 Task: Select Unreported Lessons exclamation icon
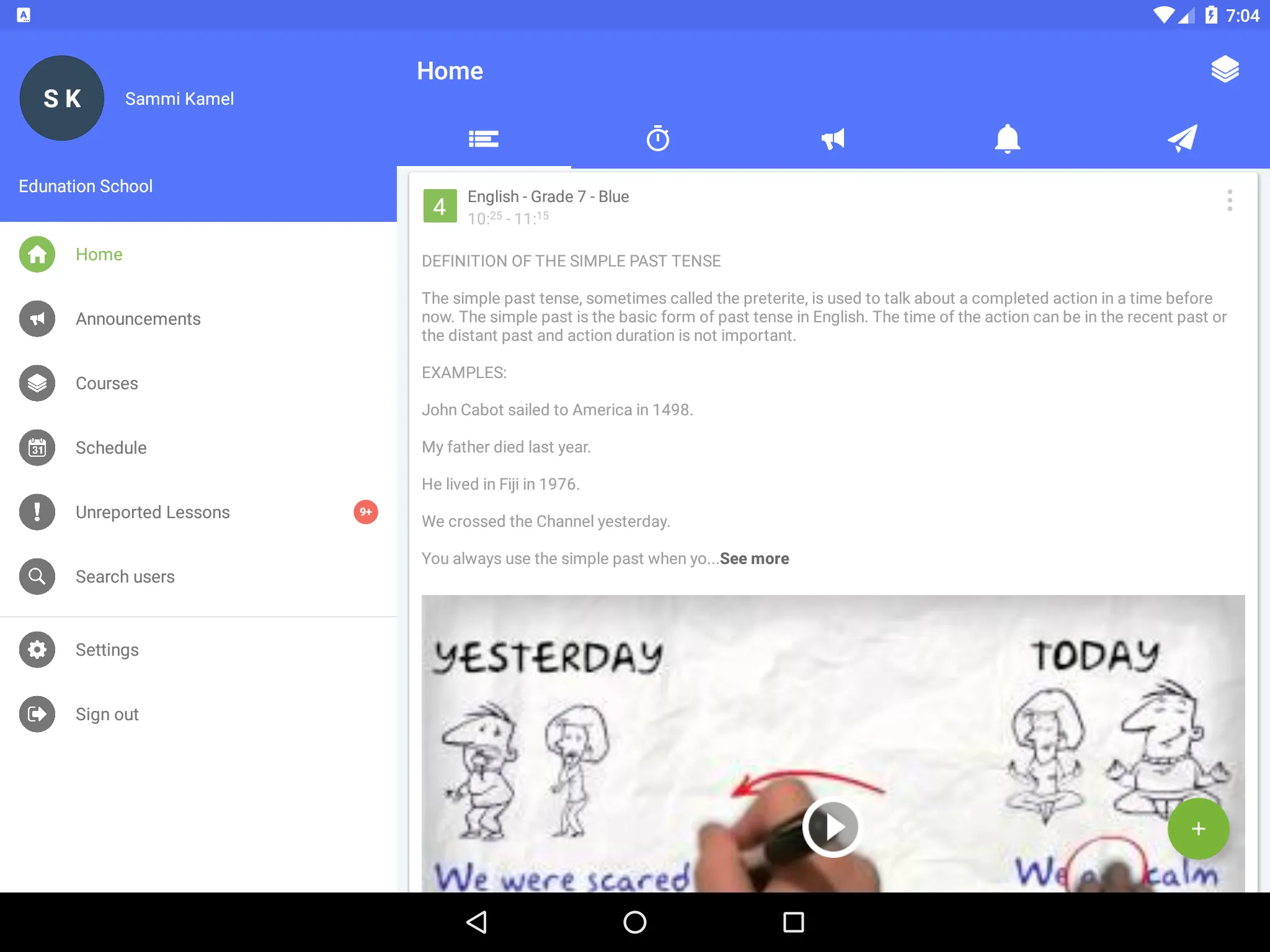37,511
